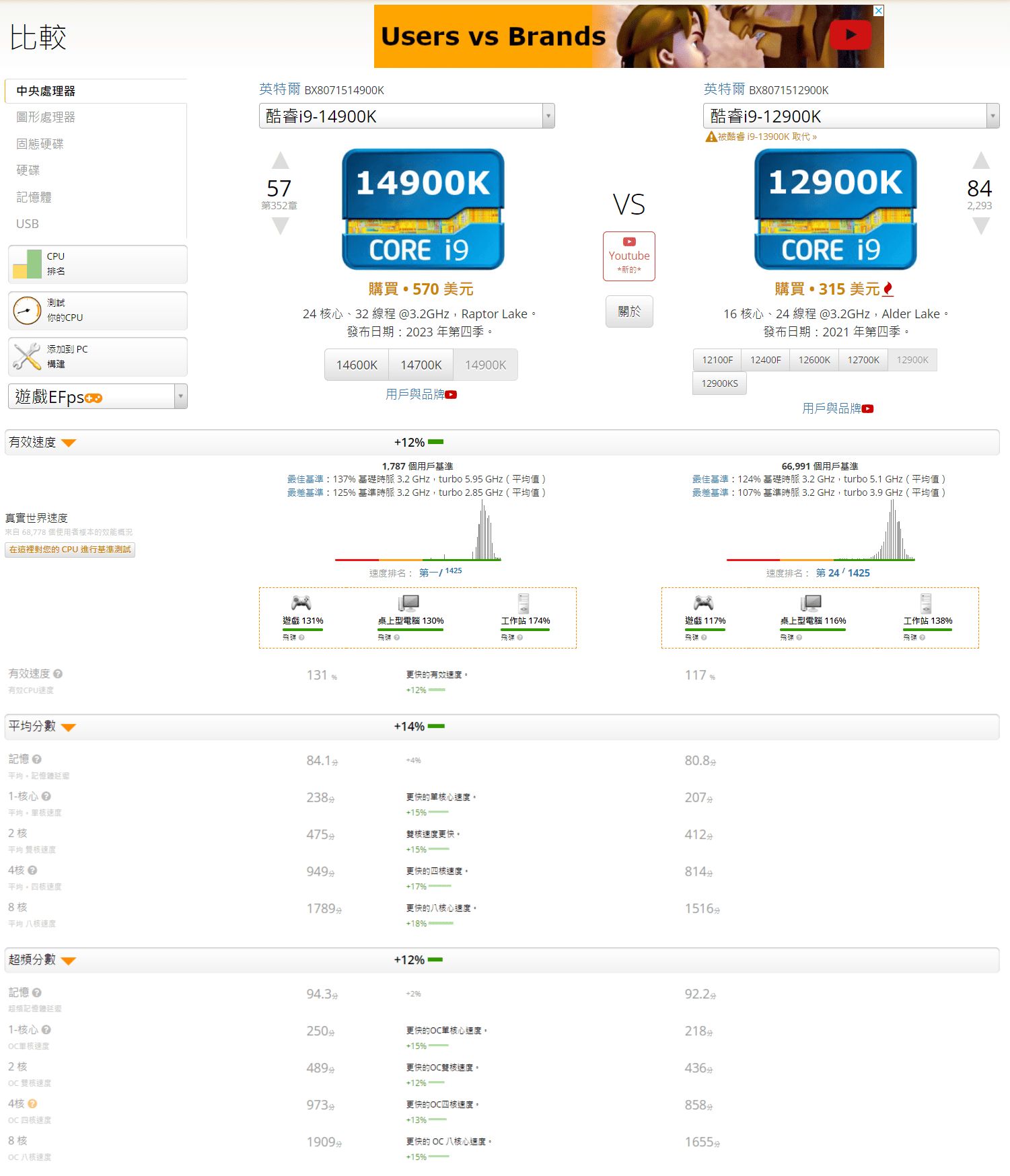Image resolution: width=1010 pixels, height=1176 pixels.
Task: Switch to the 14600K tab
Action: tap(357, 365)
